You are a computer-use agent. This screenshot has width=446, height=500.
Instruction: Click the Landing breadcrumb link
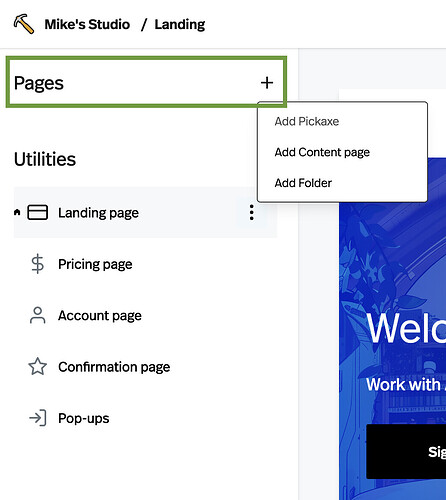[180, 24]
